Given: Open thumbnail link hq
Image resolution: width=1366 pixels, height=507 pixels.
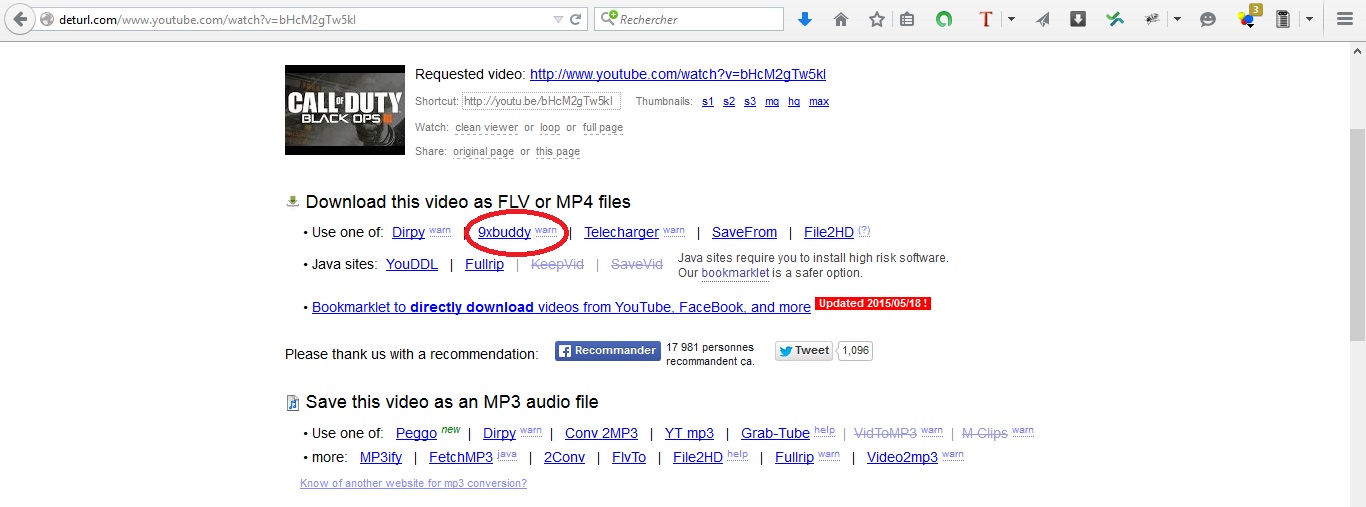Looking at the screenshot, I should click(x=794, y=101).
